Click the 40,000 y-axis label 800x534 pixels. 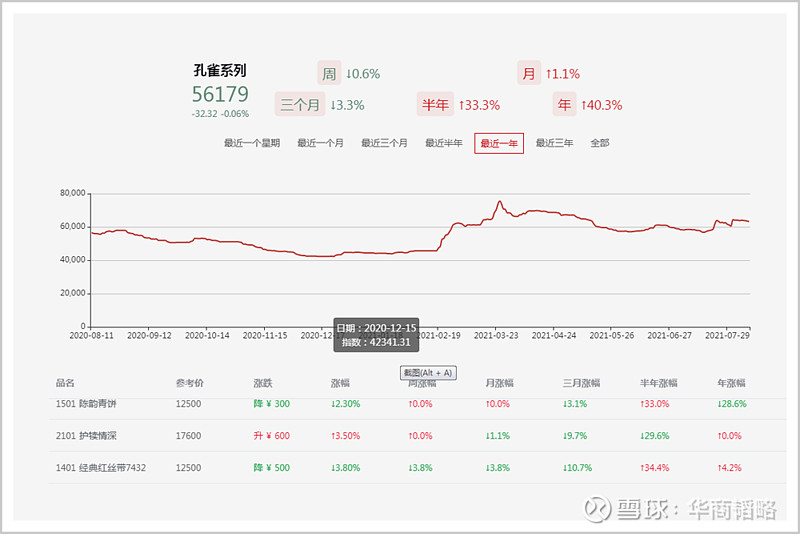click(x=72, y=260)
